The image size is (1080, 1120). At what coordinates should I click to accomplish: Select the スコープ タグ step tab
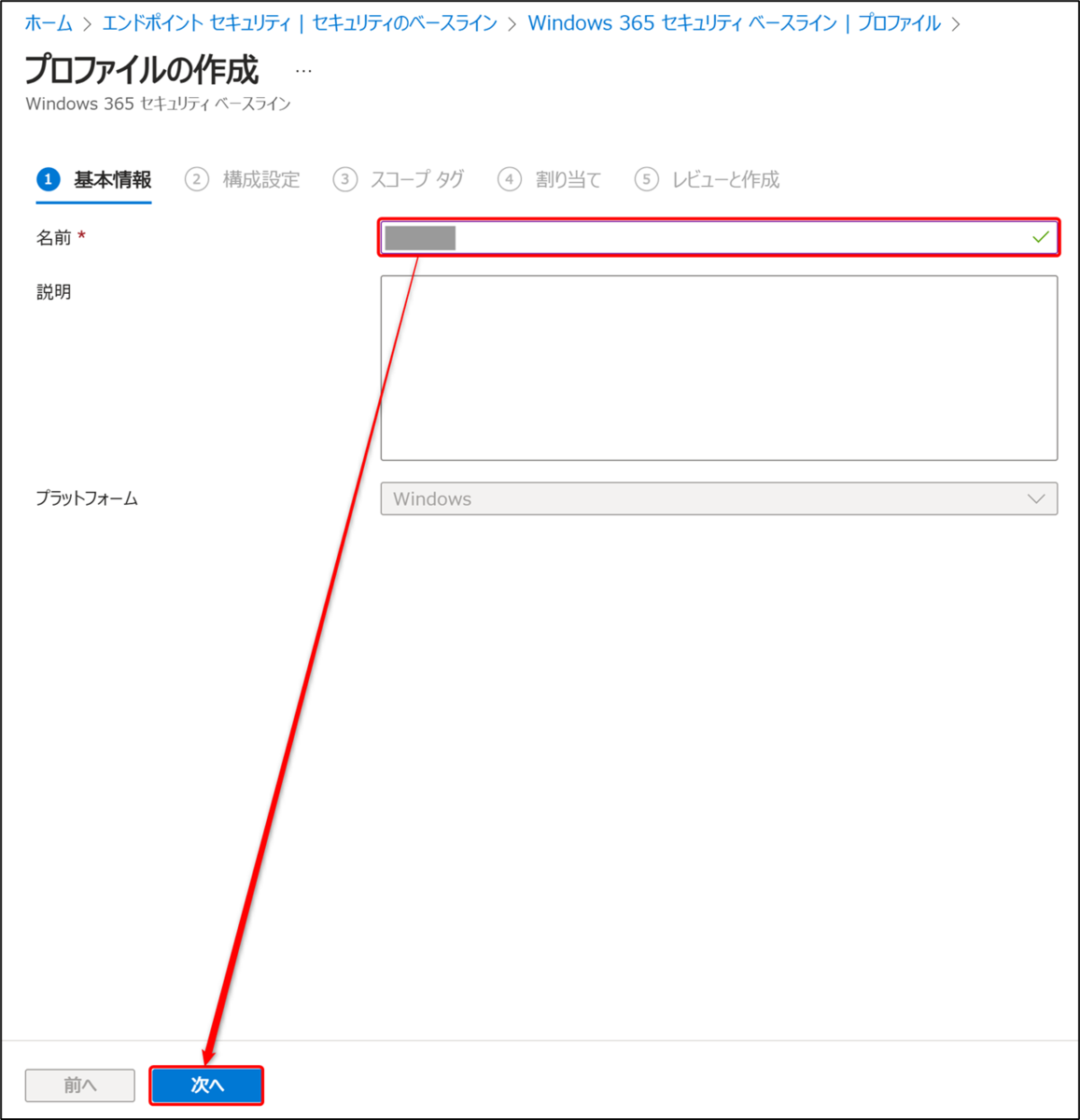(399, 179)
